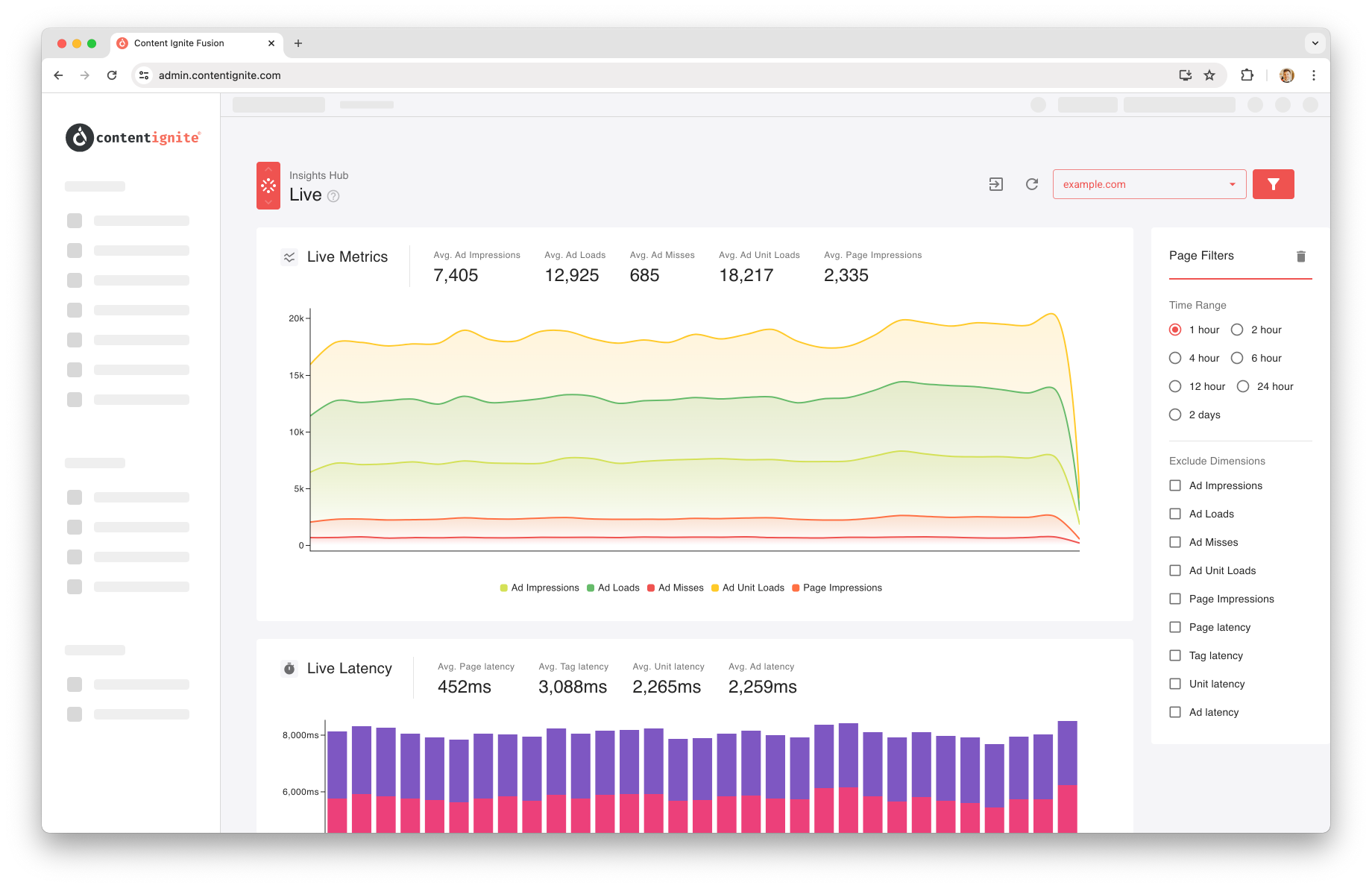Click the red filter funnel button

pyautogui.click(x=1273, y=184)
